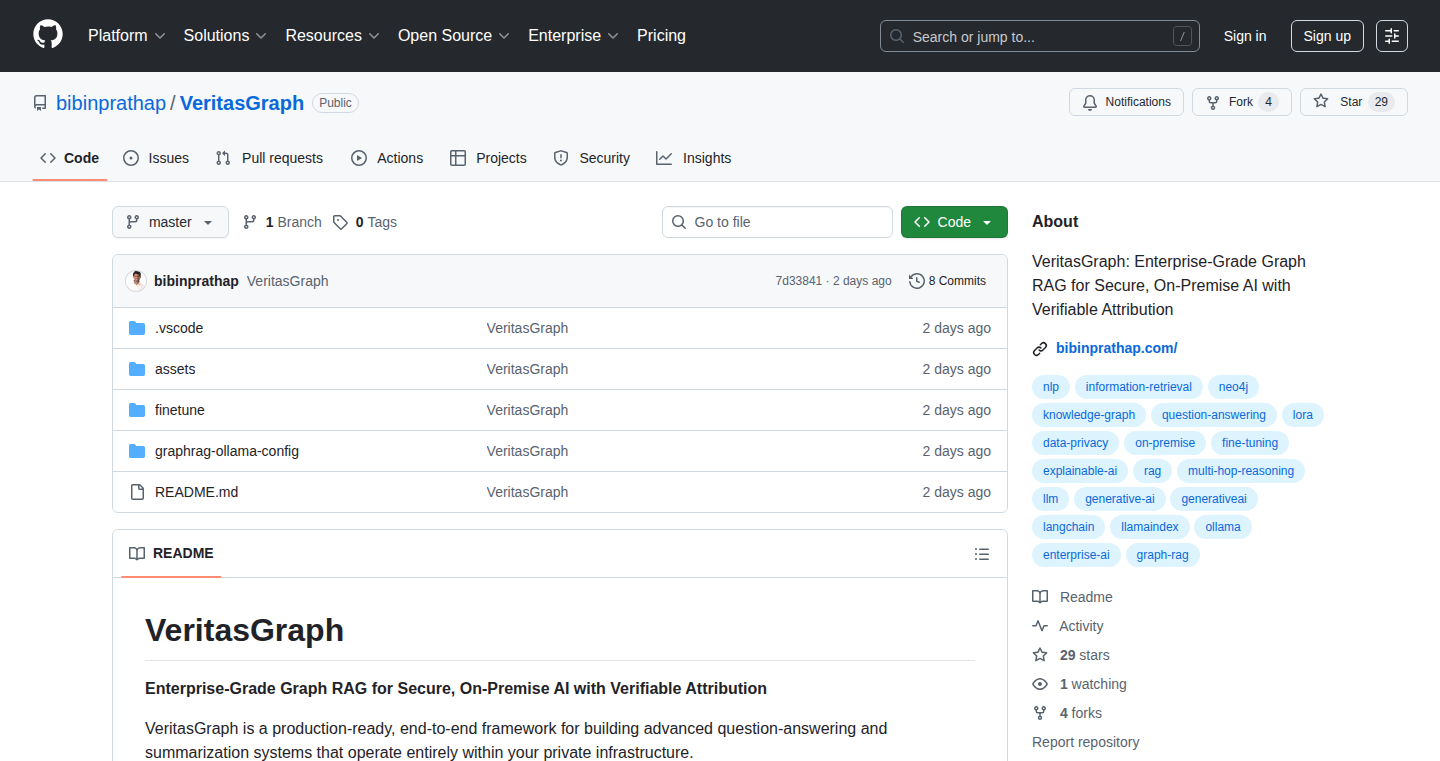Click the history clock icon next to 8 Commits
This screenshot has height=761, width=1440.
916,281
